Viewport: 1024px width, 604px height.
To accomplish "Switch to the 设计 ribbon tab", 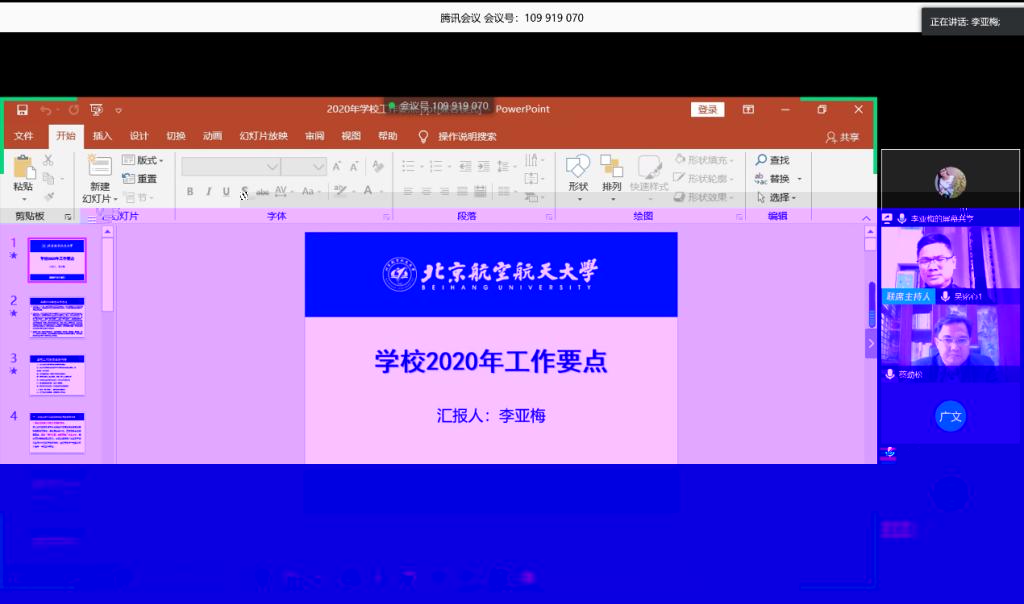I will (139, 136).
